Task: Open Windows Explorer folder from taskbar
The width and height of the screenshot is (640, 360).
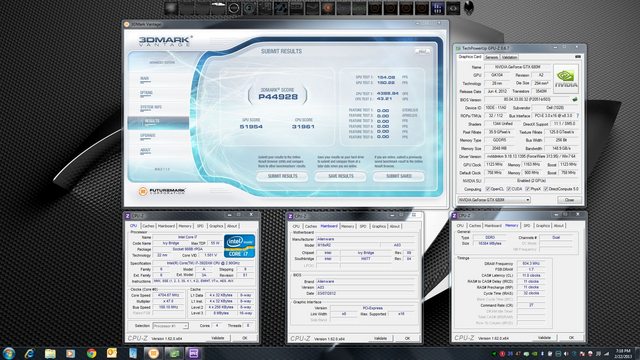Action: [x=50, y=353]
